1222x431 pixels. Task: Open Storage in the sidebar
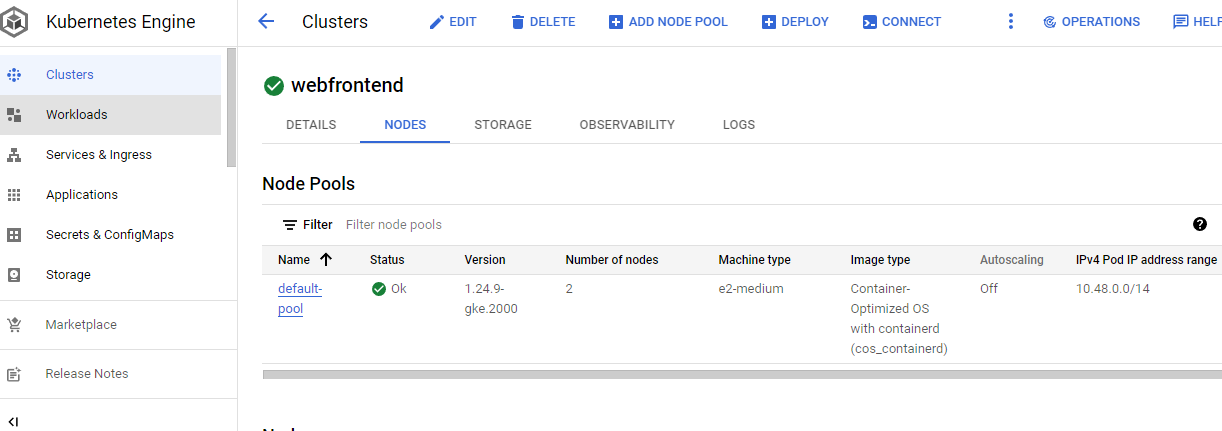(110, 275)
